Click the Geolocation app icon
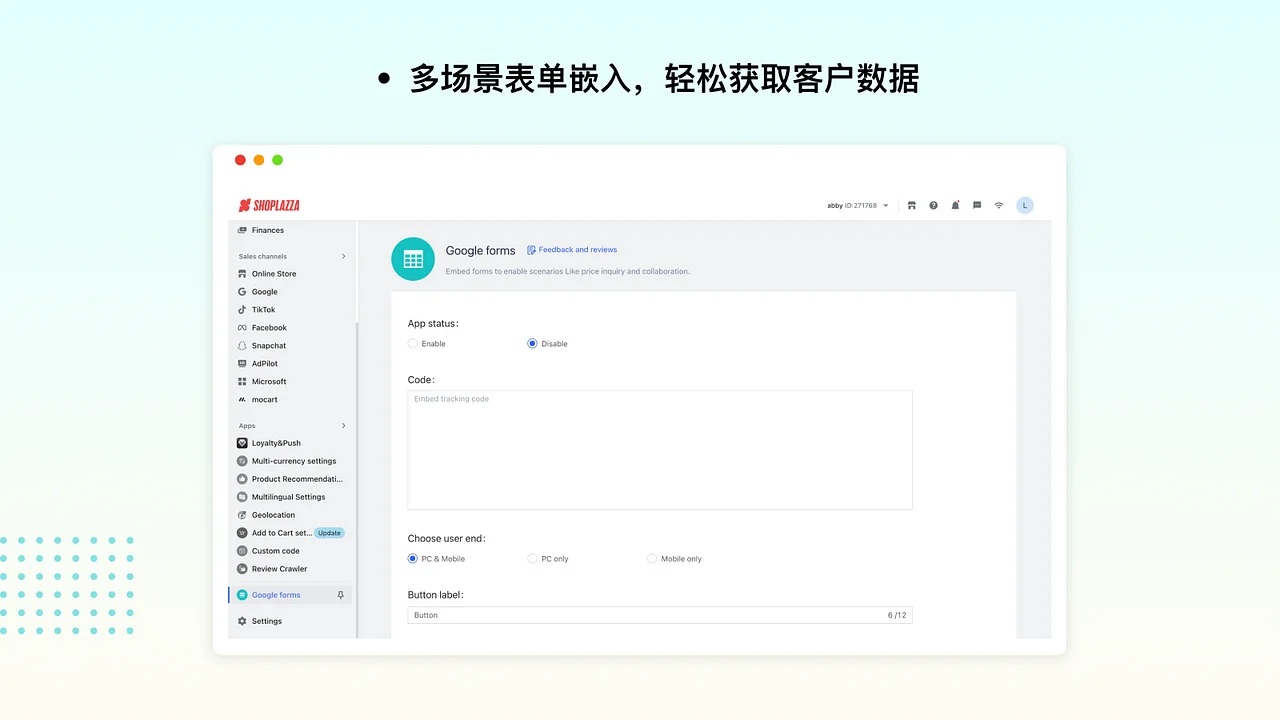The image size is (1280, 720). click(242, 515)
